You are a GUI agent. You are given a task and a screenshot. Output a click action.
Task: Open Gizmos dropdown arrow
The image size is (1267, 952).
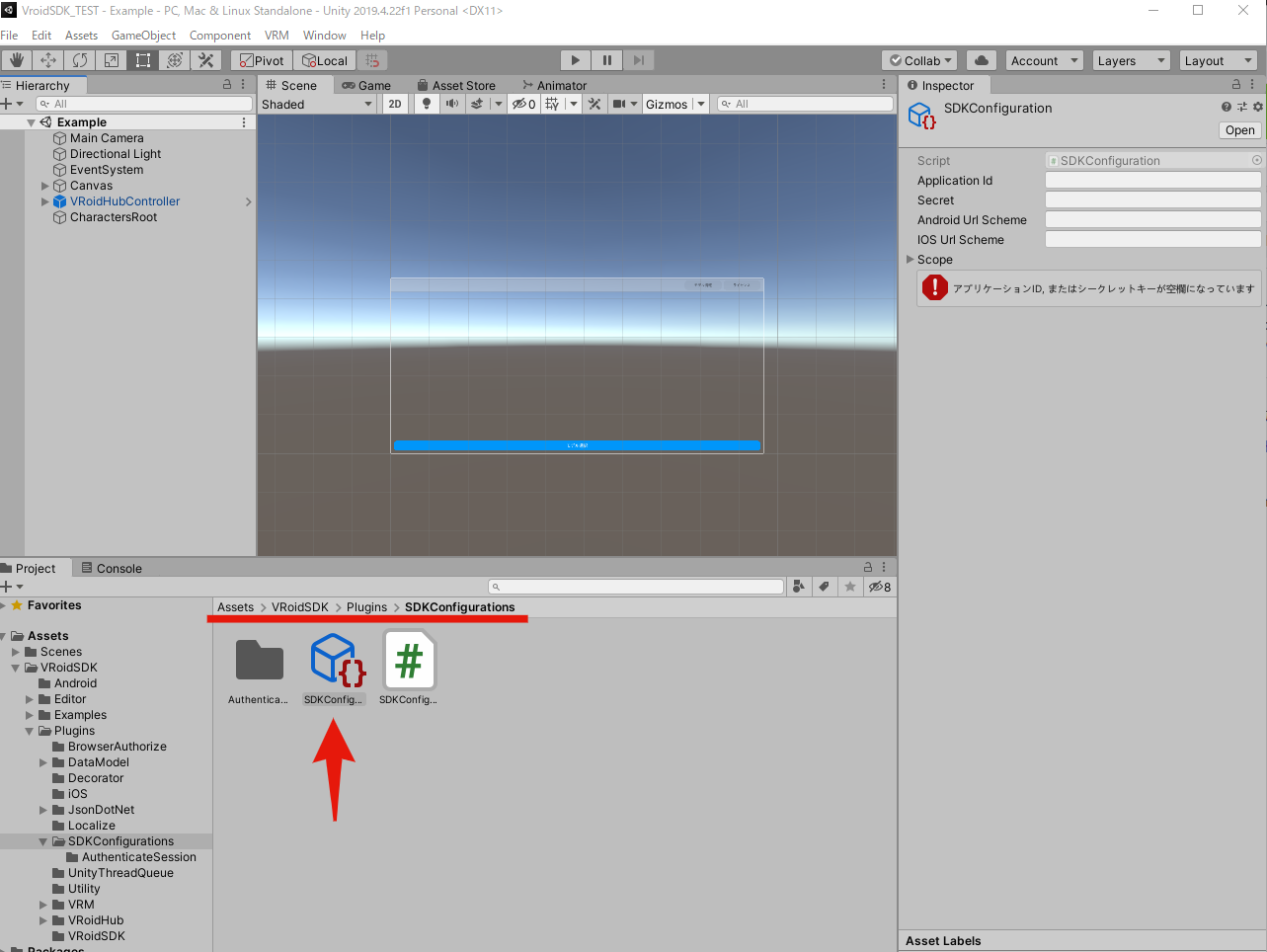tap(701, 104)
